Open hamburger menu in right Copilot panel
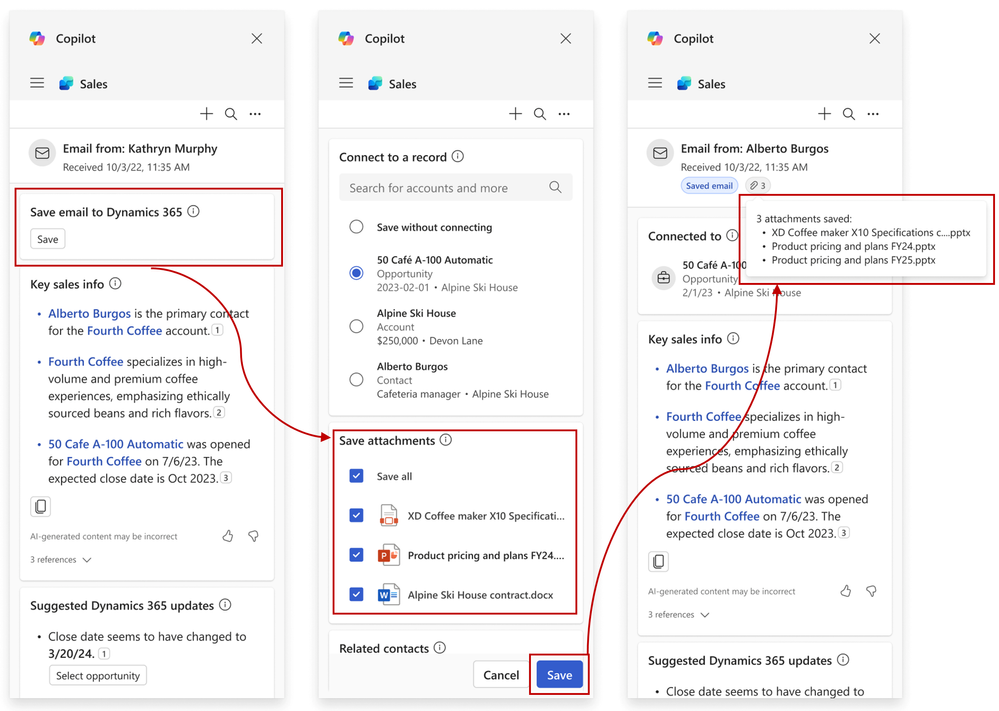The height and width of the screenshot is (711, 999). (655, 83)
